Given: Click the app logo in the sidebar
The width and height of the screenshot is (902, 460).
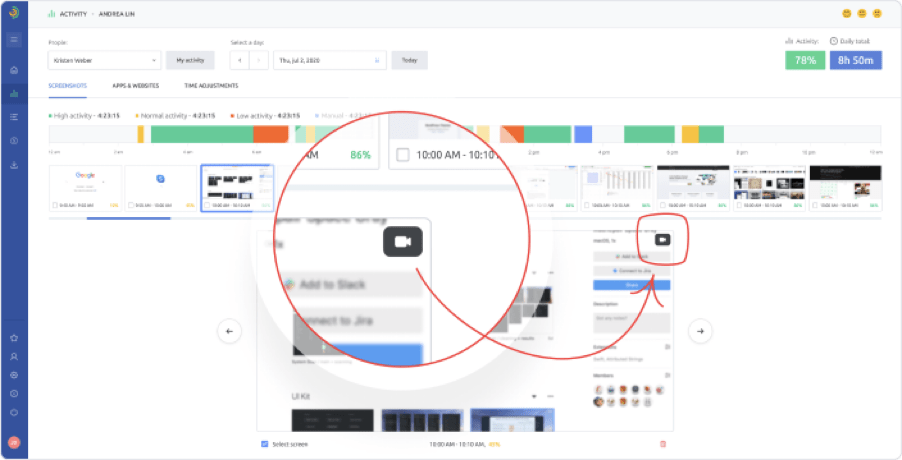Looking at the screenshot, I should pos(14,13).
